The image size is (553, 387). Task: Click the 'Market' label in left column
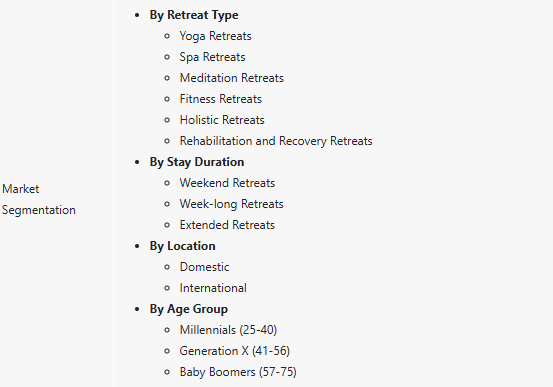(20, 189)
